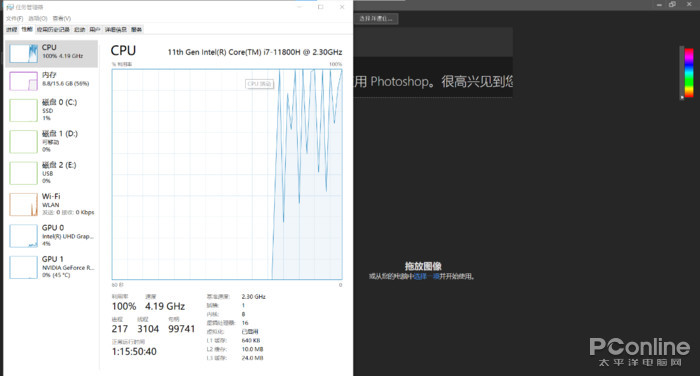Switch to the 启动 Startup tab

coord(79,29)
